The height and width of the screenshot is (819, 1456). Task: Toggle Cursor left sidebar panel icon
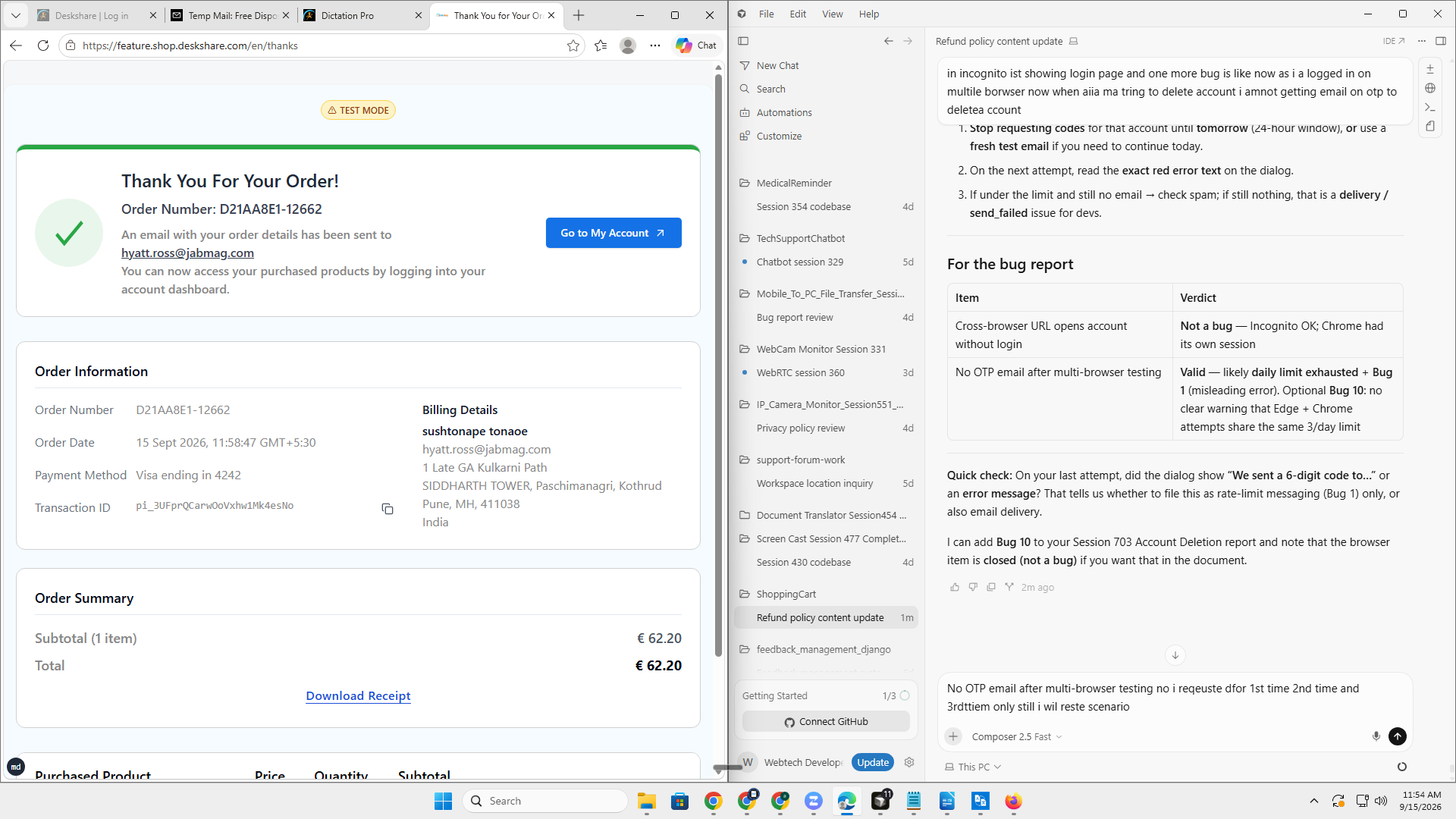(743, 41)
